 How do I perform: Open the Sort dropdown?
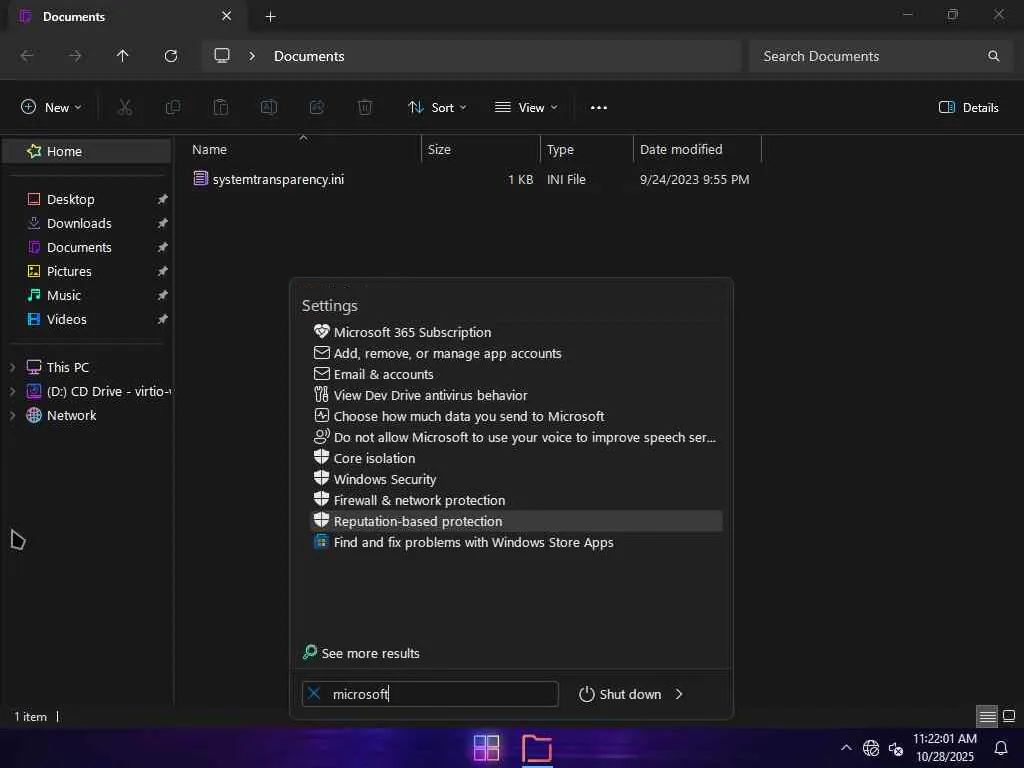[437, 108]
